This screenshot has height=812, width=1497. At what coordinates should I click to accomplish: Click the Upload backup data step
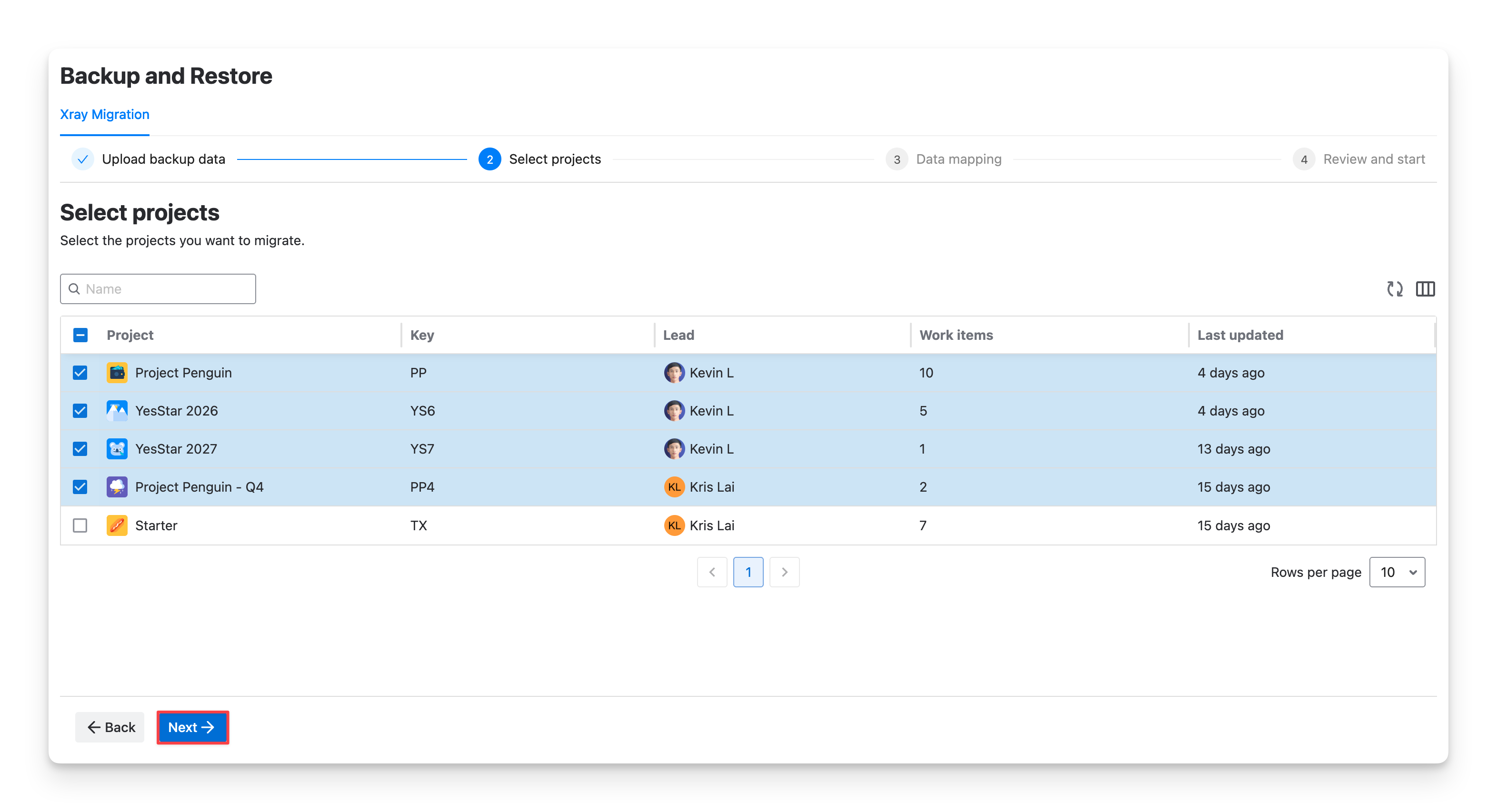coord(149,159)
